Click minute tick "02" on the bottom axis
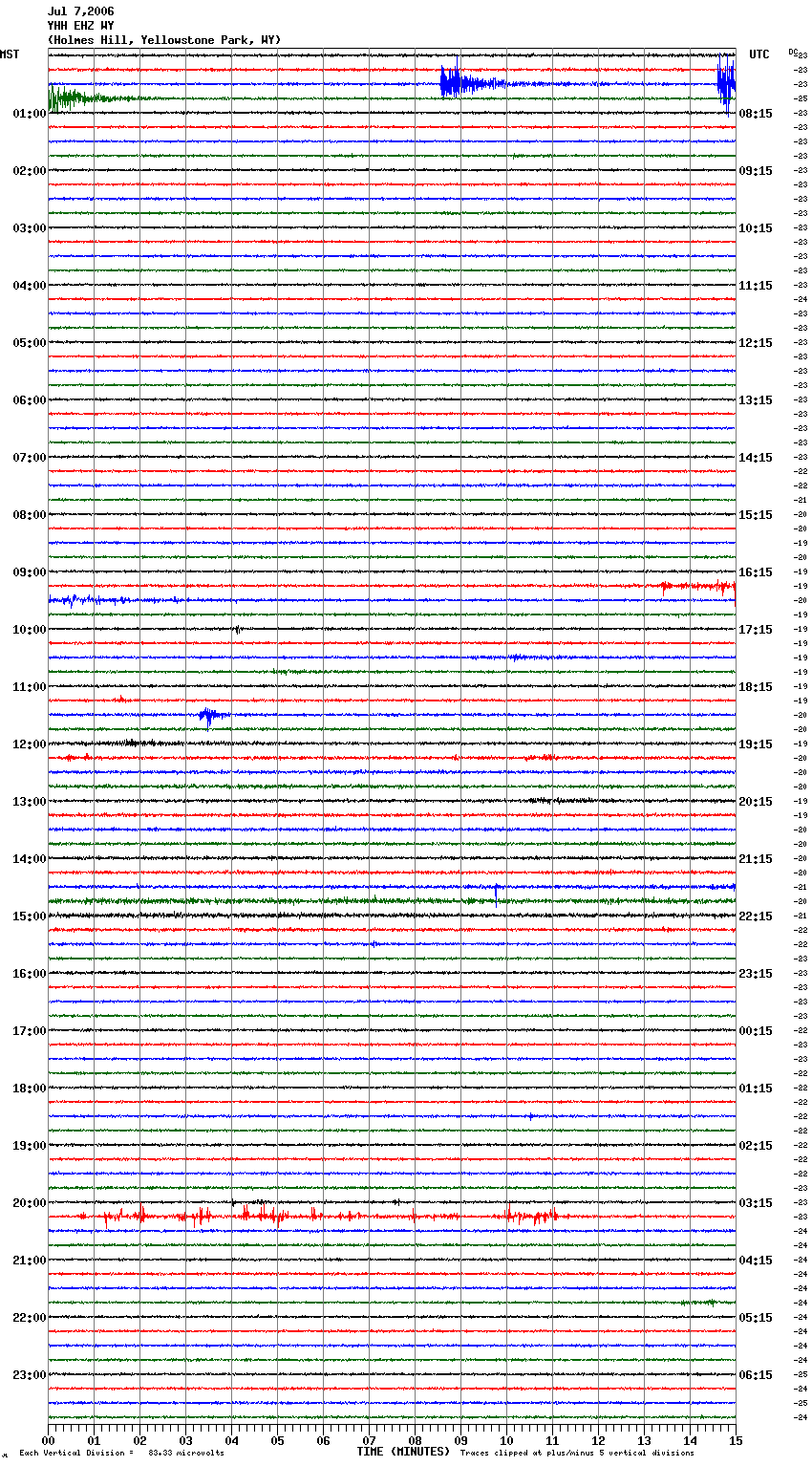The image size is (812, 1466). [x=139, y=1440]
